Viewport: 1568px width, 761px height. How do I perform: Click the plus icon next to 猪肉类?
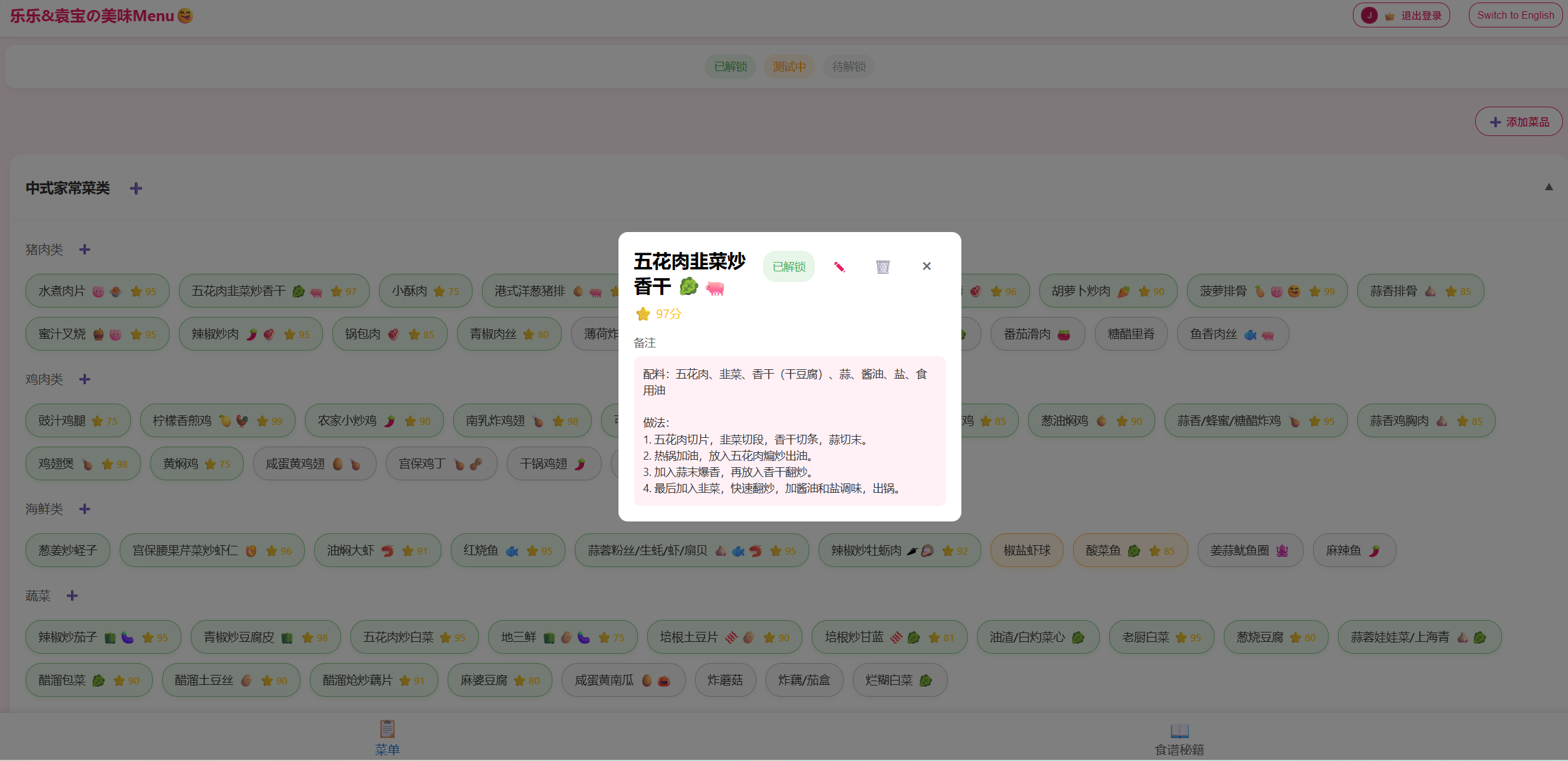pos(85,249)
